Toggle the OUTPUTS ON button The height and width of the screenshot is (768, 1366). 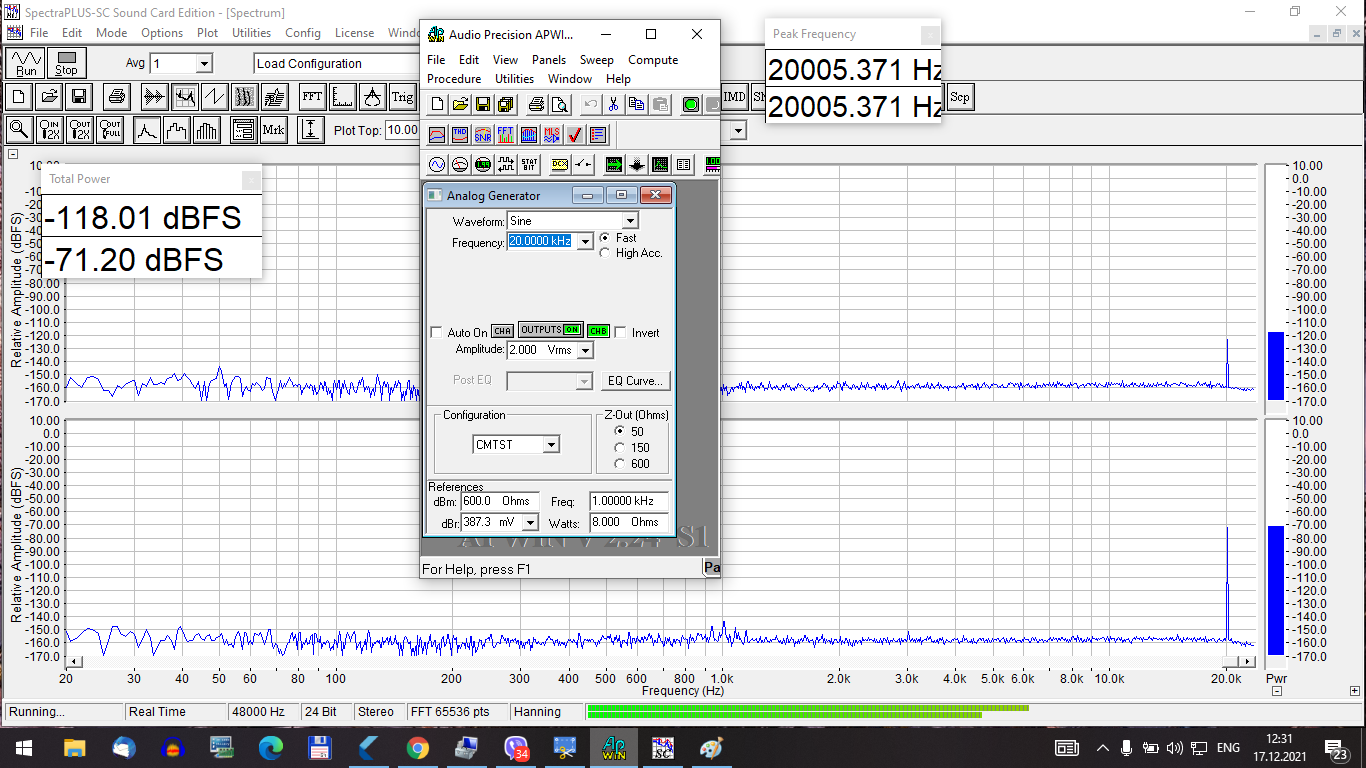coord(550,330)
